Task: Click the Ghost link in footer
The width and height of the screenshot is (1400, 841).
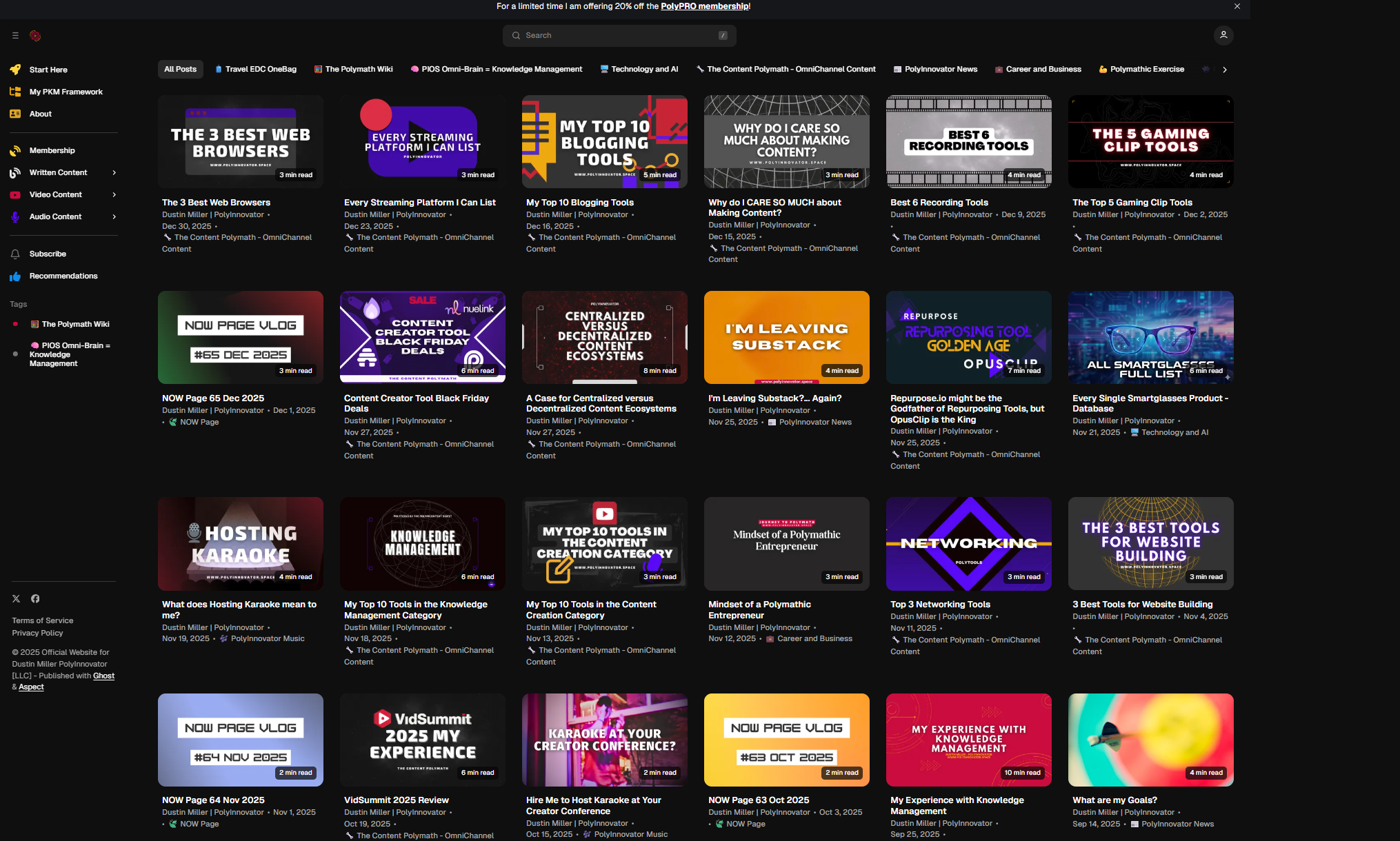Action: click(103, 676)
